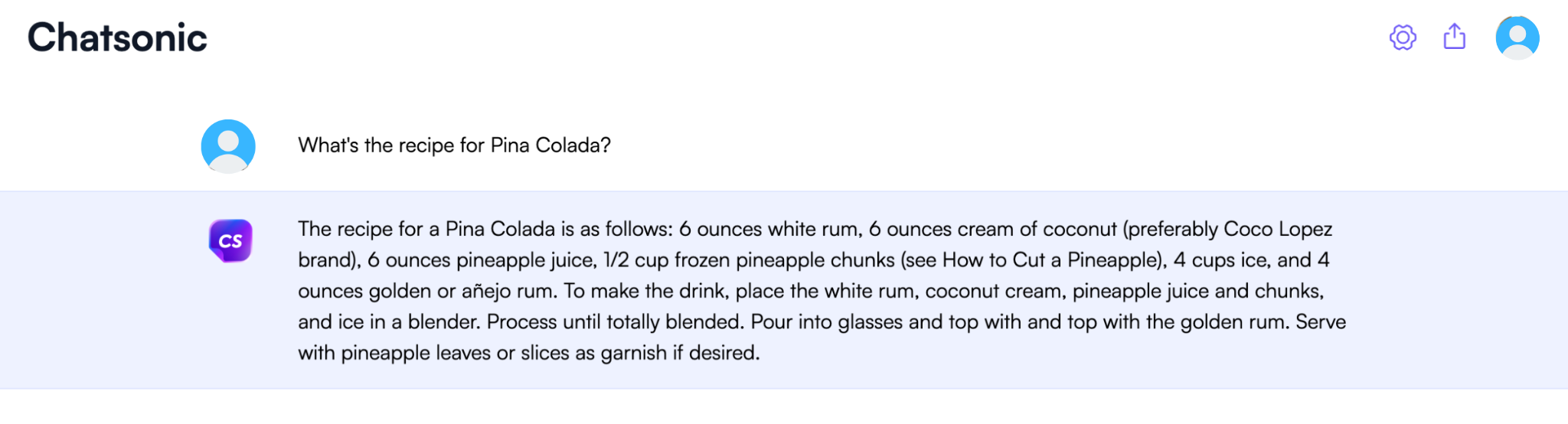Open the settings gear icon
1568x424 pixels.
[x=1403, y=38]
